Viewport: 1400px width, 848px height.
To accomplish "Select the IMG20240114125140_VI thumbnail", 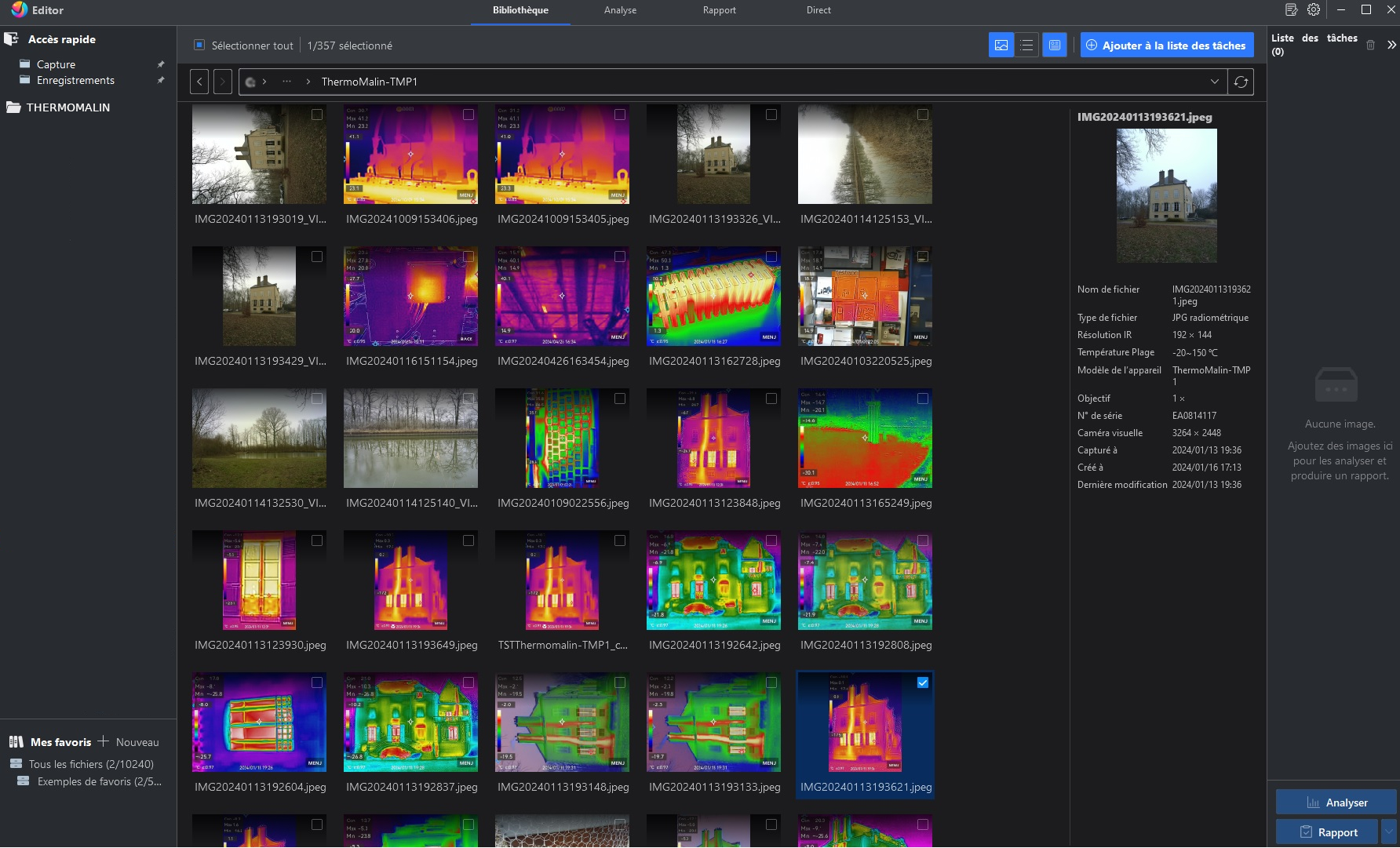I will (x=410, y=439).
